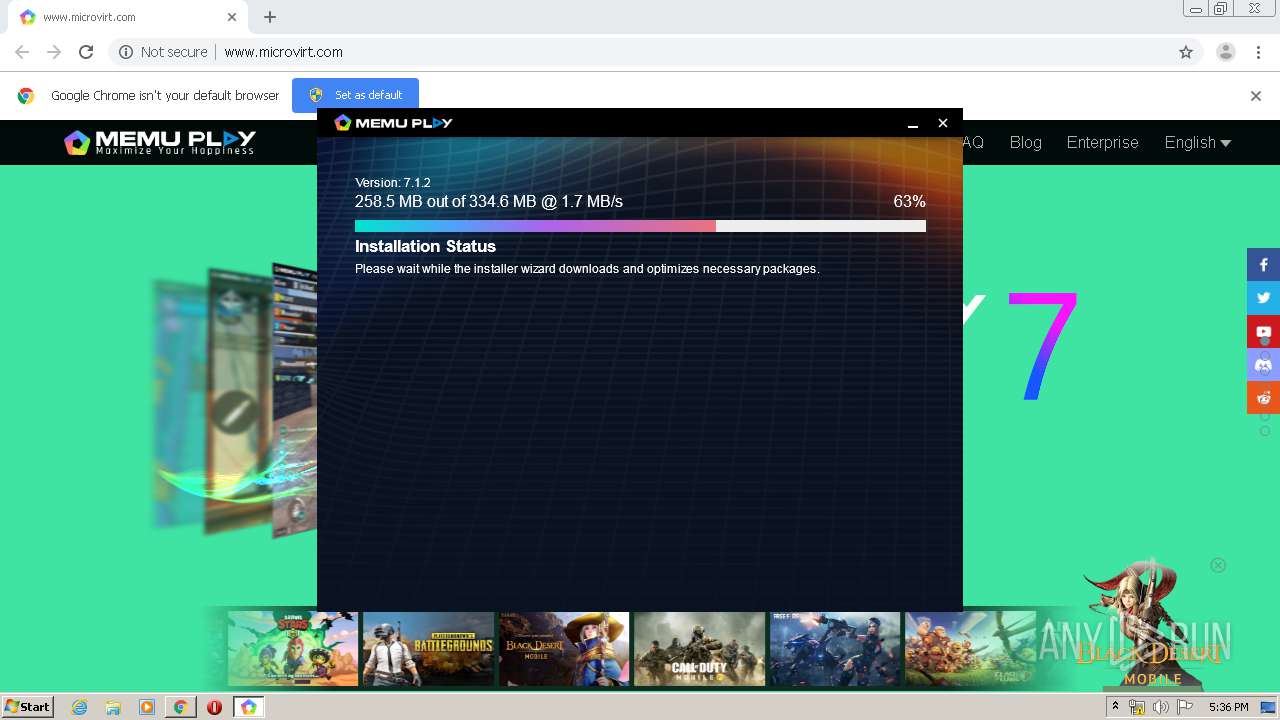
Task: Open the PUBG Battlegrounds game thumbnail
Action: tap(428, 649)
